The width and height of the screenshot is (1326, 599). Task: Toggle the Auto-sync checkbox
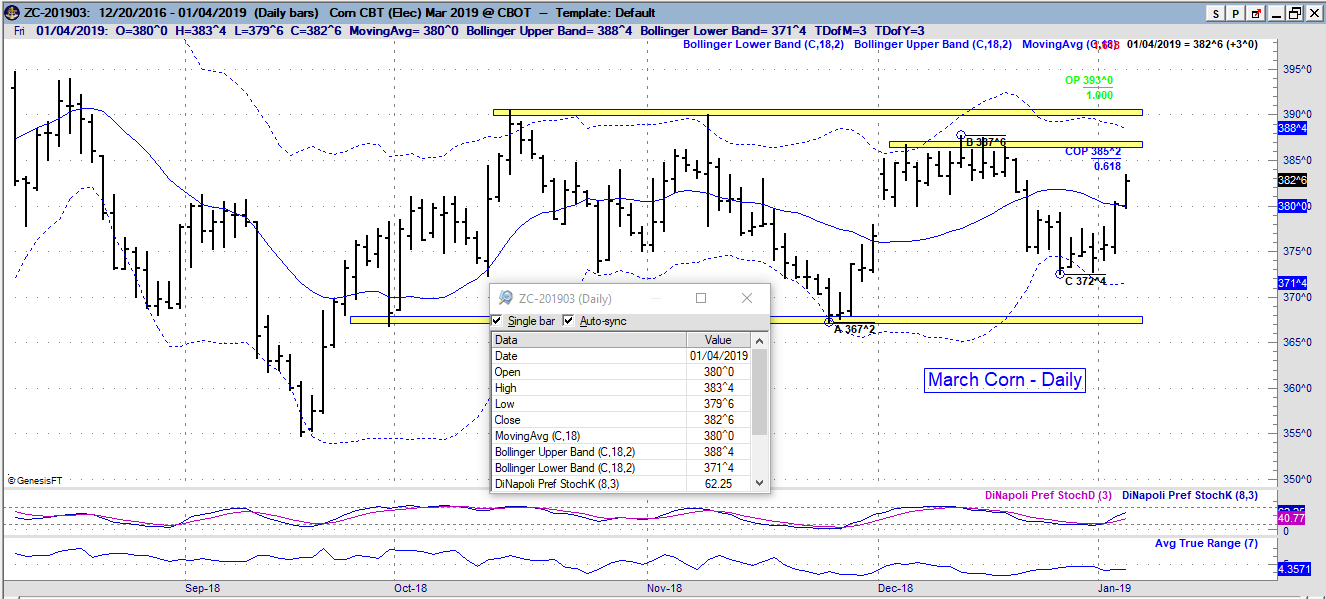tap(569, 321)
